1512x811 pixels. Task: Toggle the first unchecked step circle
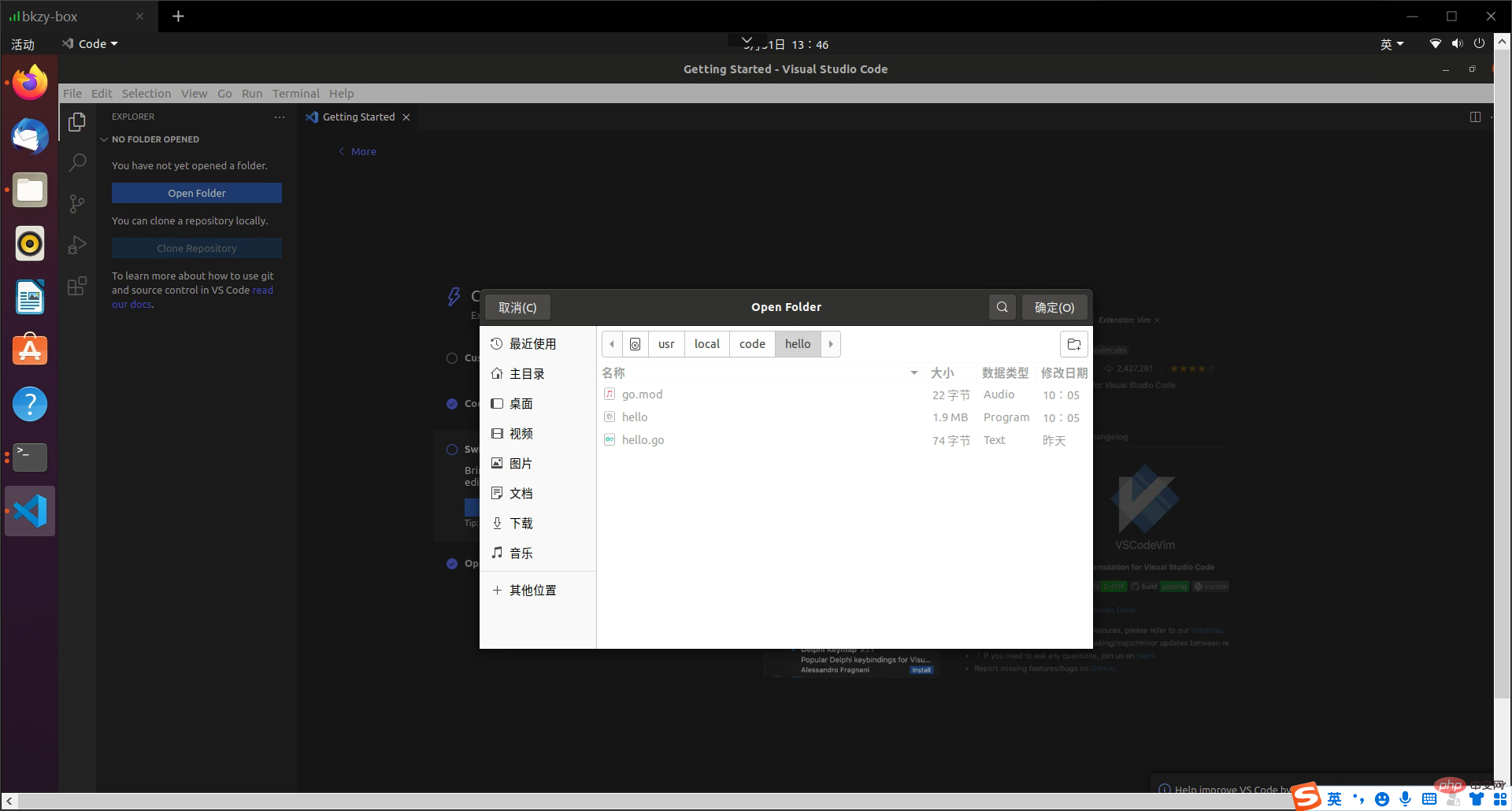click(452, 358)
